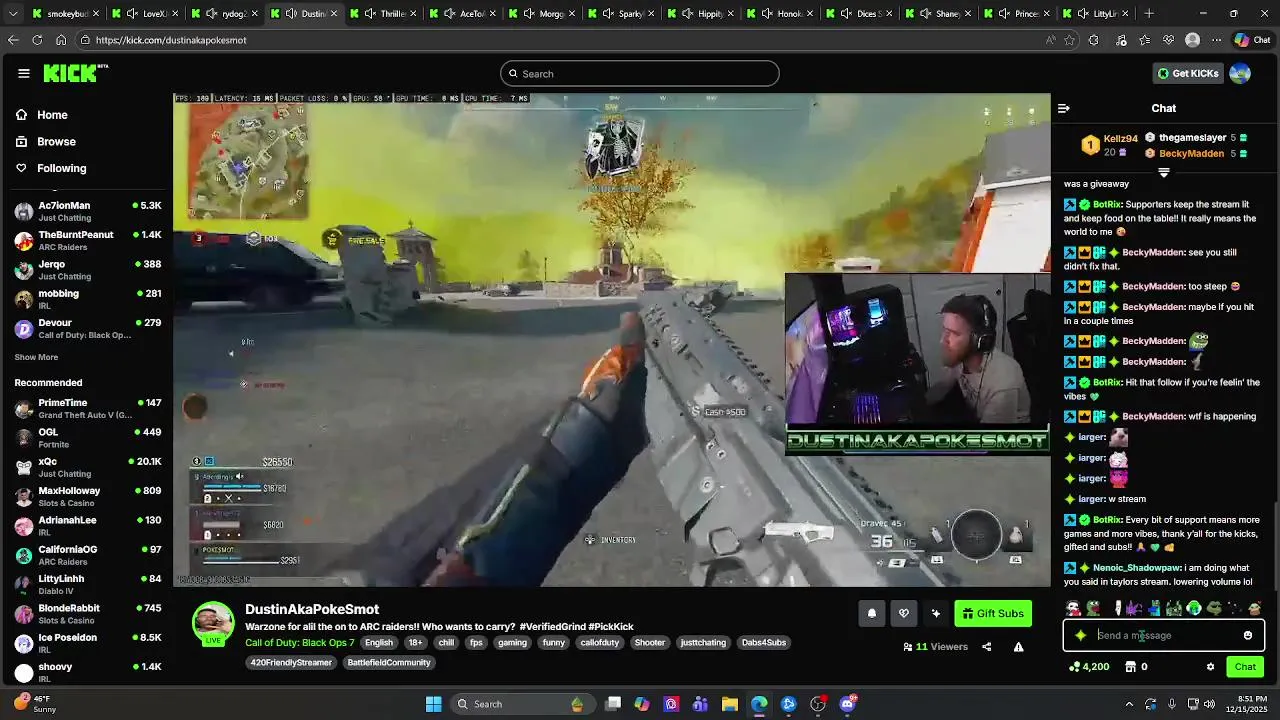Click the green Chat send button
This screenshot has height=720, width=1280.
[1245, 667]
